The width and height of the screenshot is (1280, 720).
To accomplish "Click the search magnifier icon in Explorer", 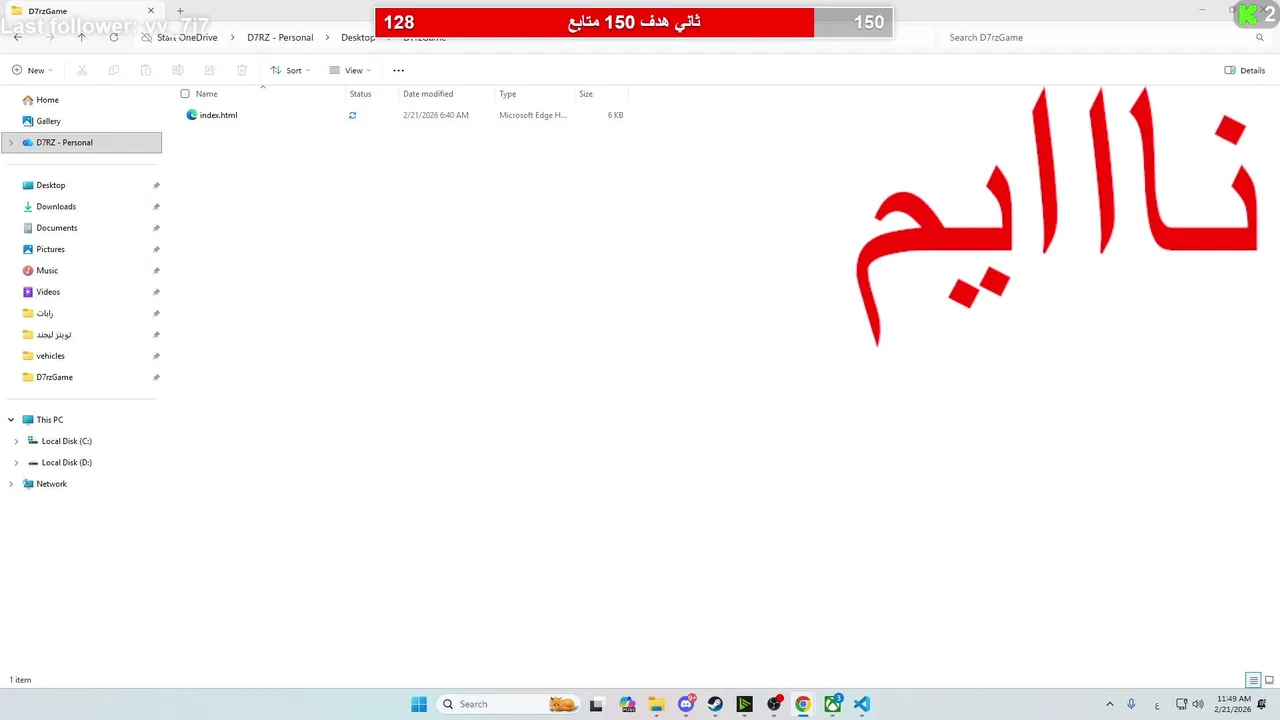I will coord(1260,37).
